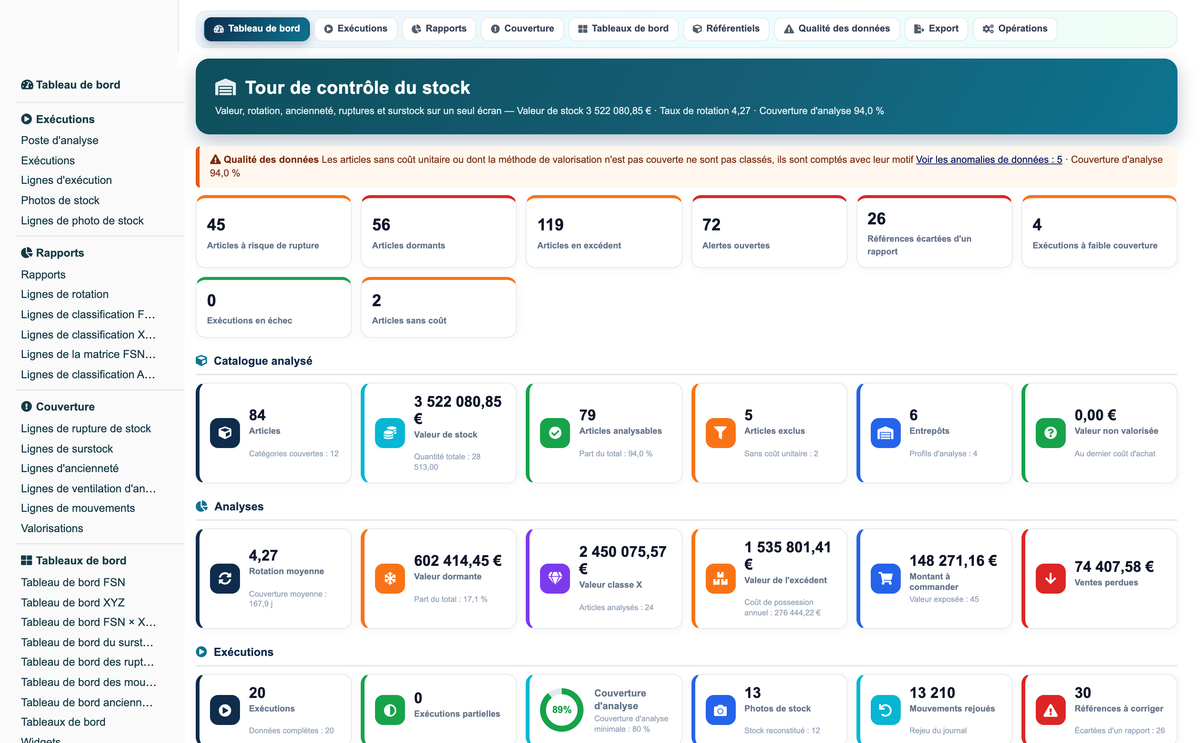The height and width of the screenshot is (743, 1200).
Task: Open the Exécutions à faible couverture card
Action: click(1099, 232)
